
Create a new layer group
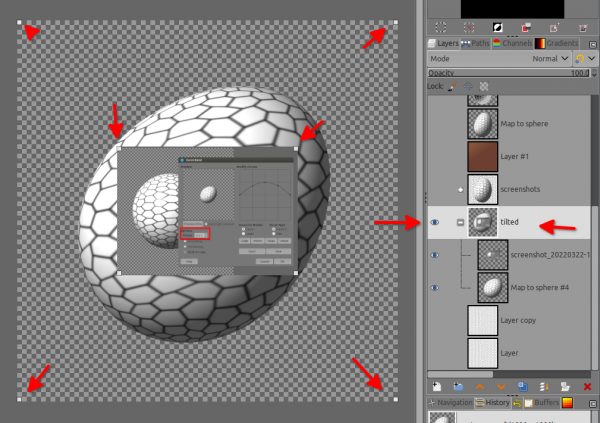point(458,387)
